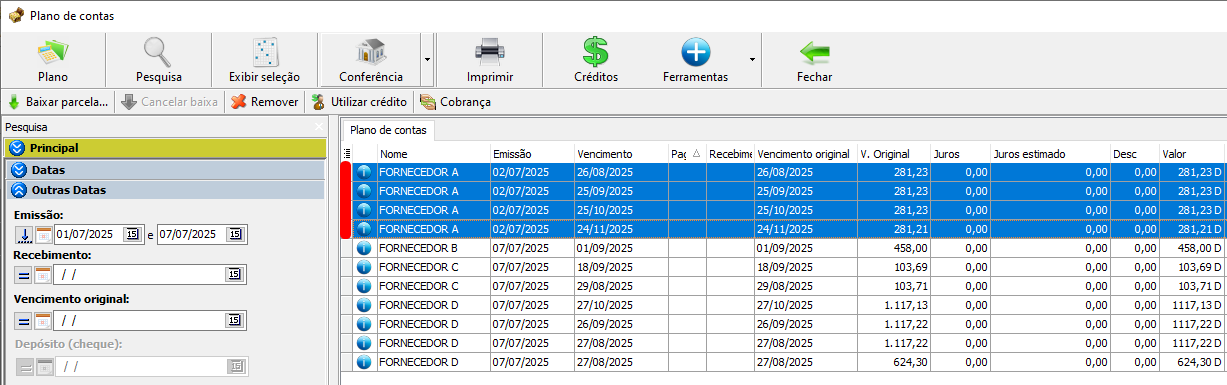Image resolution: width=1227 pixels, height=385 pixels.
Task: Open the Plano toolbar button
Action: point(53,59)
